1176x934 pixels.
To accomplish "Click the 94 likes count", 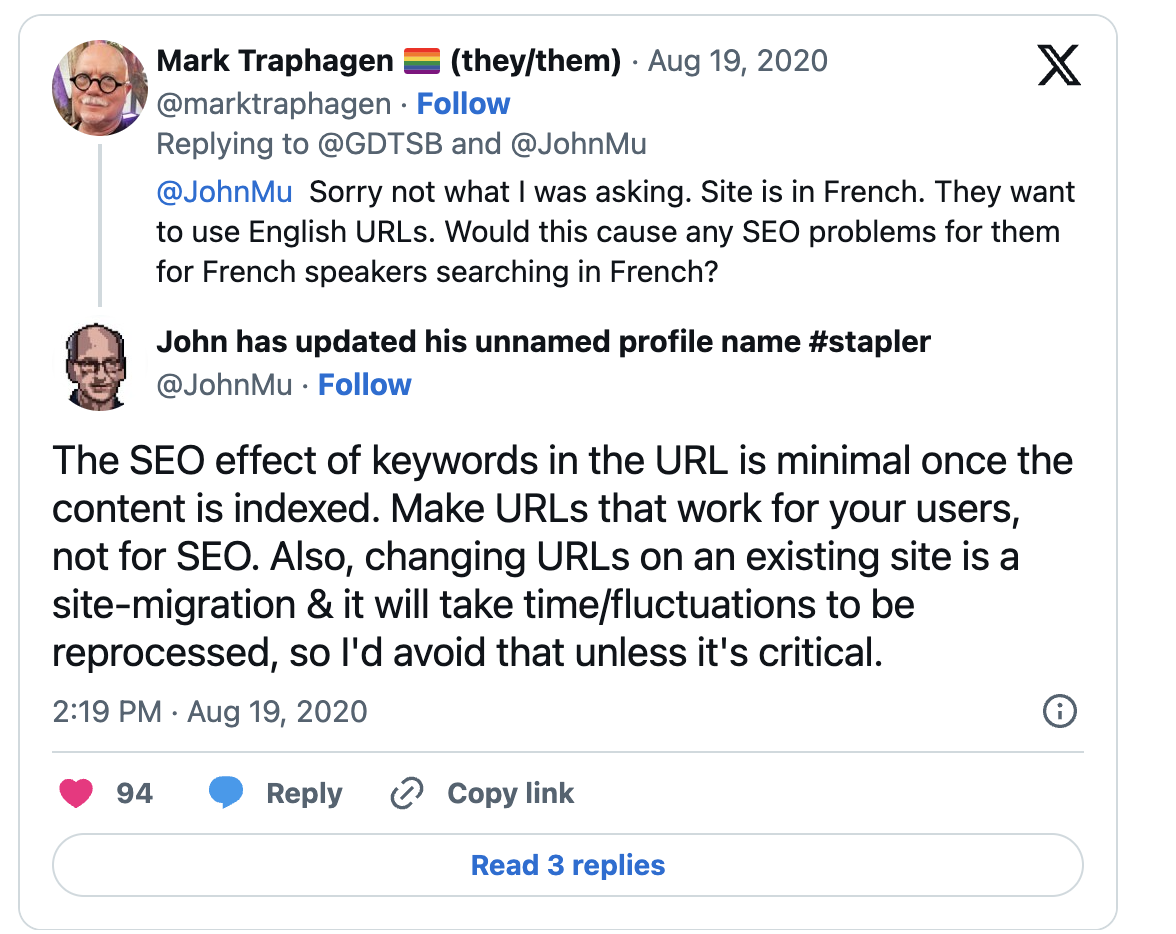I will [x=135, y=794].
